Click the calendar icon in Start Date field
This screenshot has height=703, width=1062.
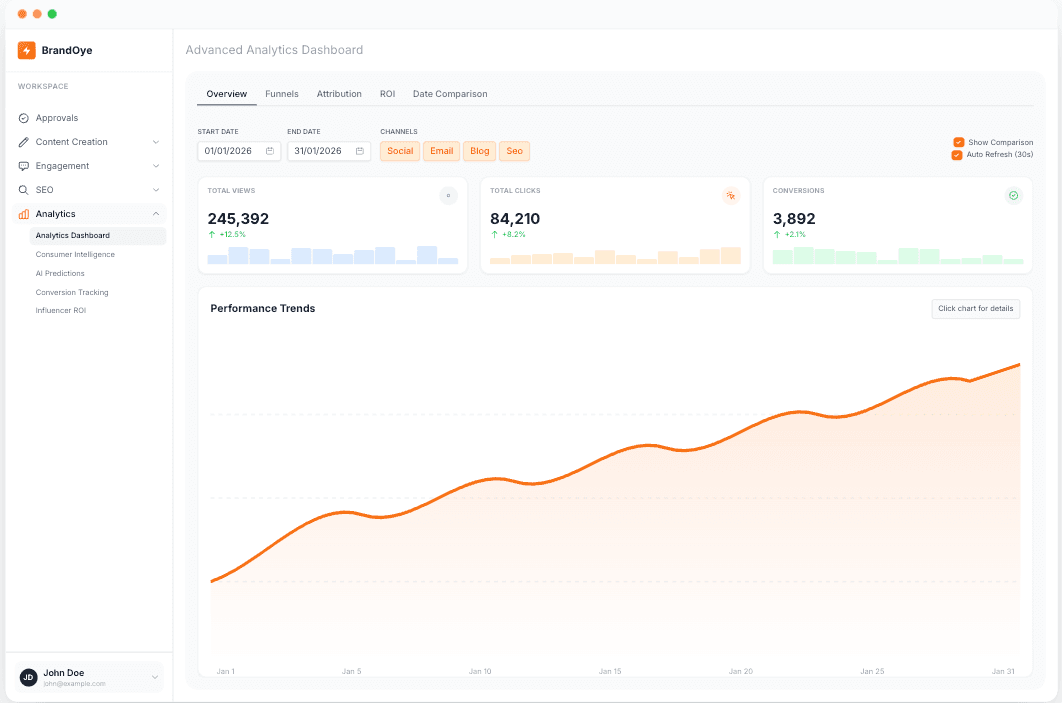[x=269, y=151]
